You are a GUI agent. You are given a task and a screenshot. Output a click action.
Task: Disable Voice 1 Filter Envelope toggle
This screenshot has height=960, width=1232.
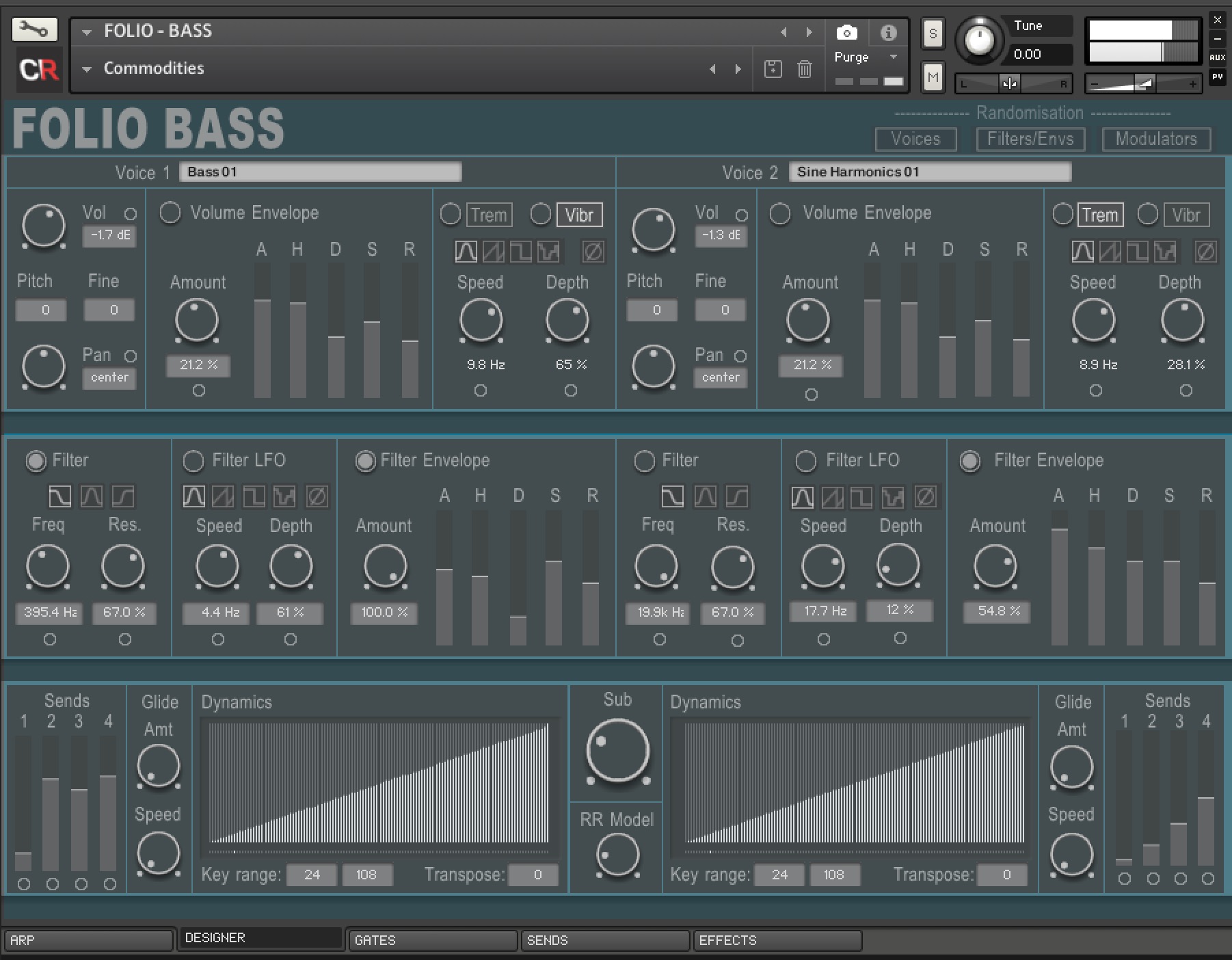365,461
